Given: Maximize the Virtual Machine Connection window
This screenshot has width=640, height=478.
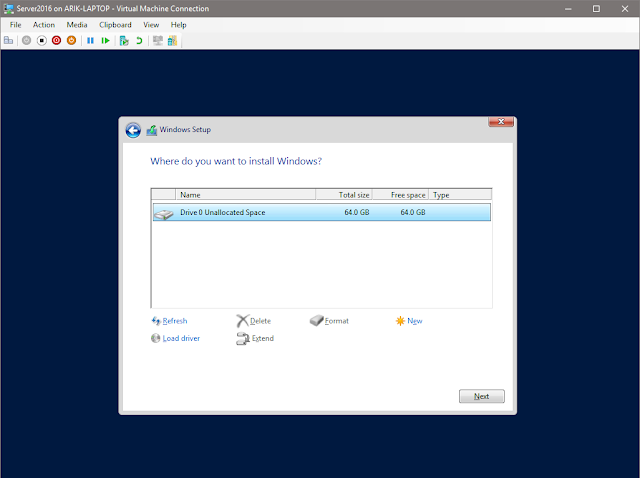Looking at the screenshot, I should click(x=596, y=9).
